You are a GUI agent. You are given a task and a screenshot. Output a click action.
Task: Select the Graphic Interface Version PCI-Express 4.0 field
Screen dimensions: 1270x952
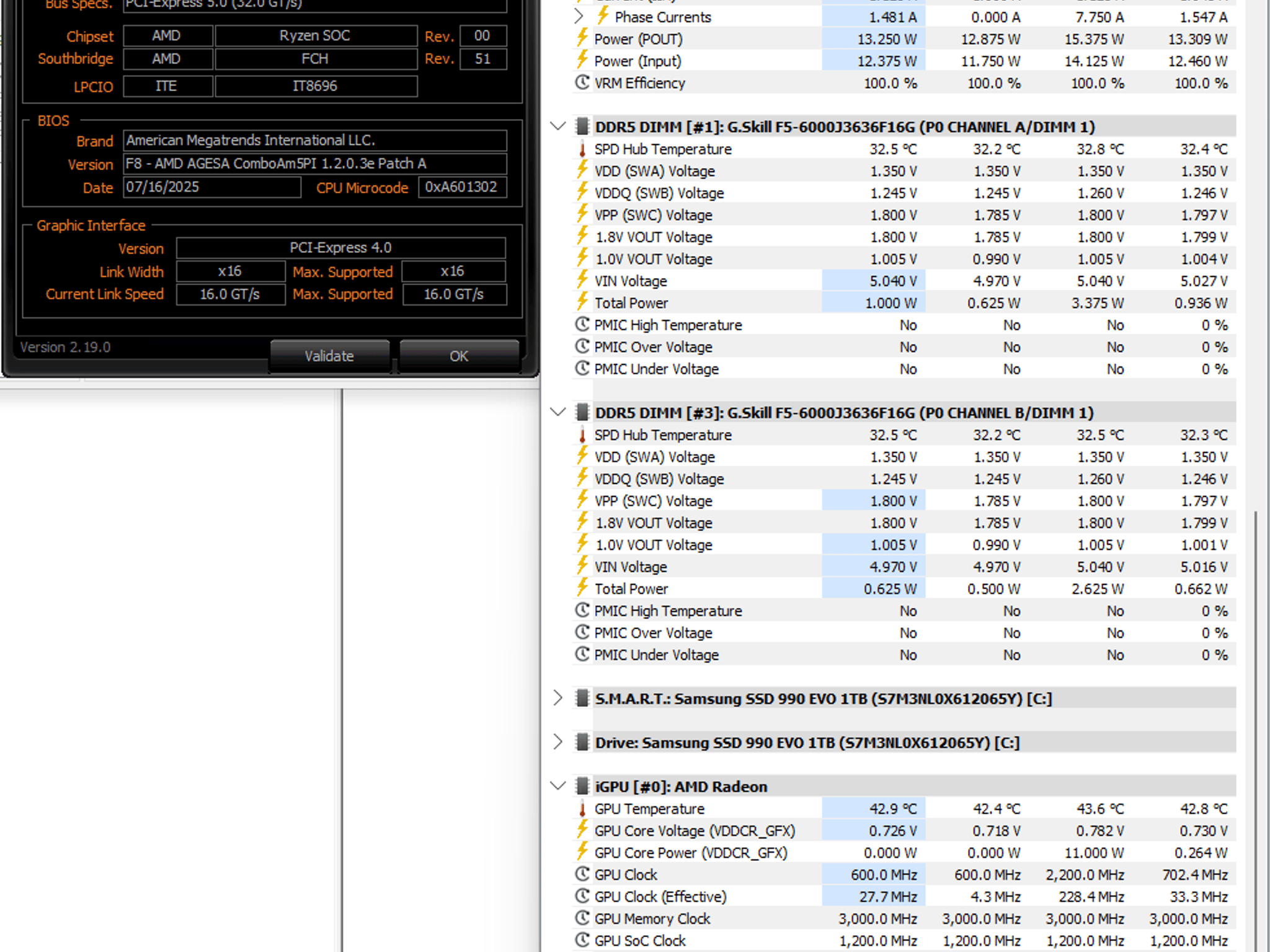341,248
